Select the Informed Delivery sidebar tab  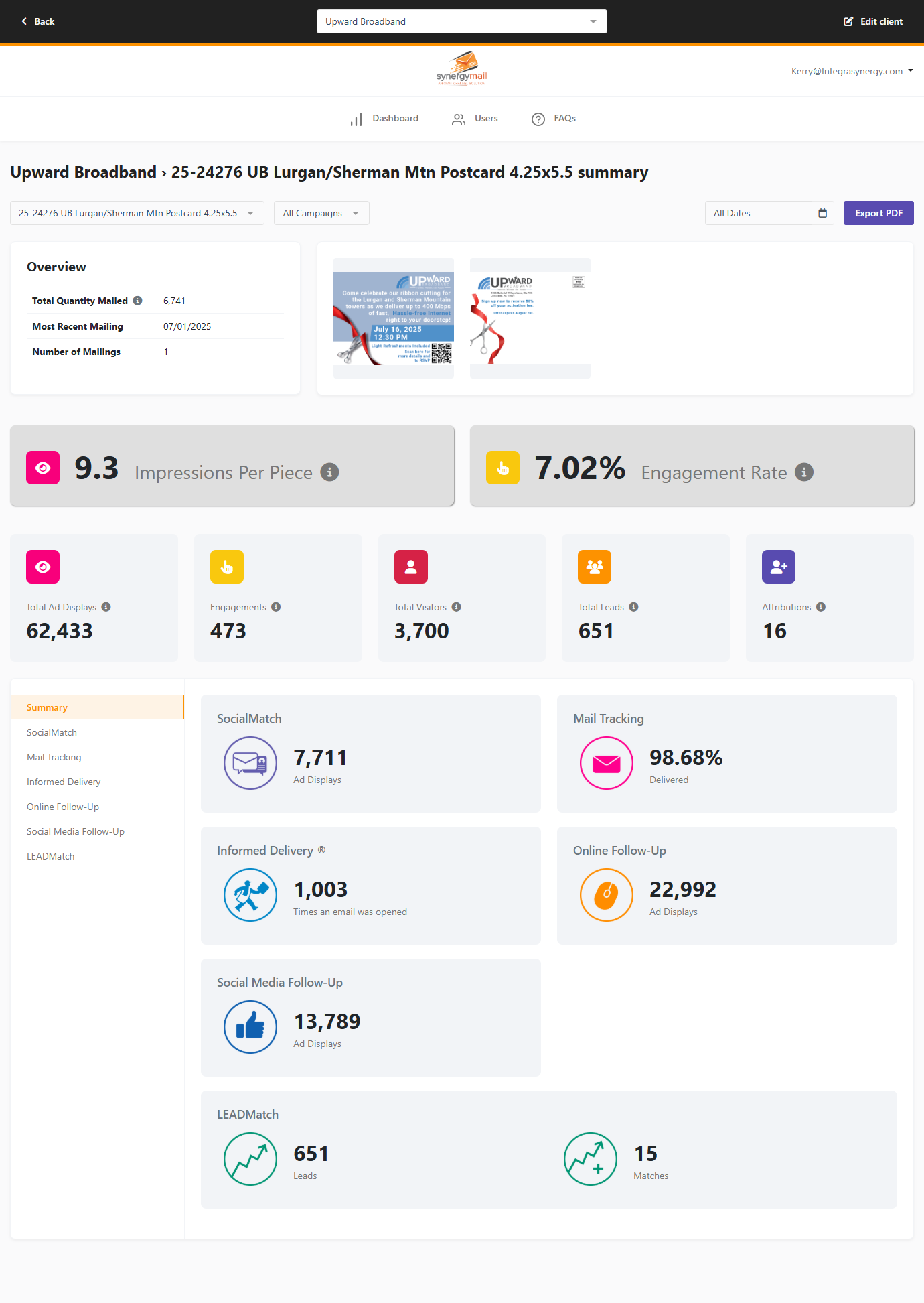[97, 782]
